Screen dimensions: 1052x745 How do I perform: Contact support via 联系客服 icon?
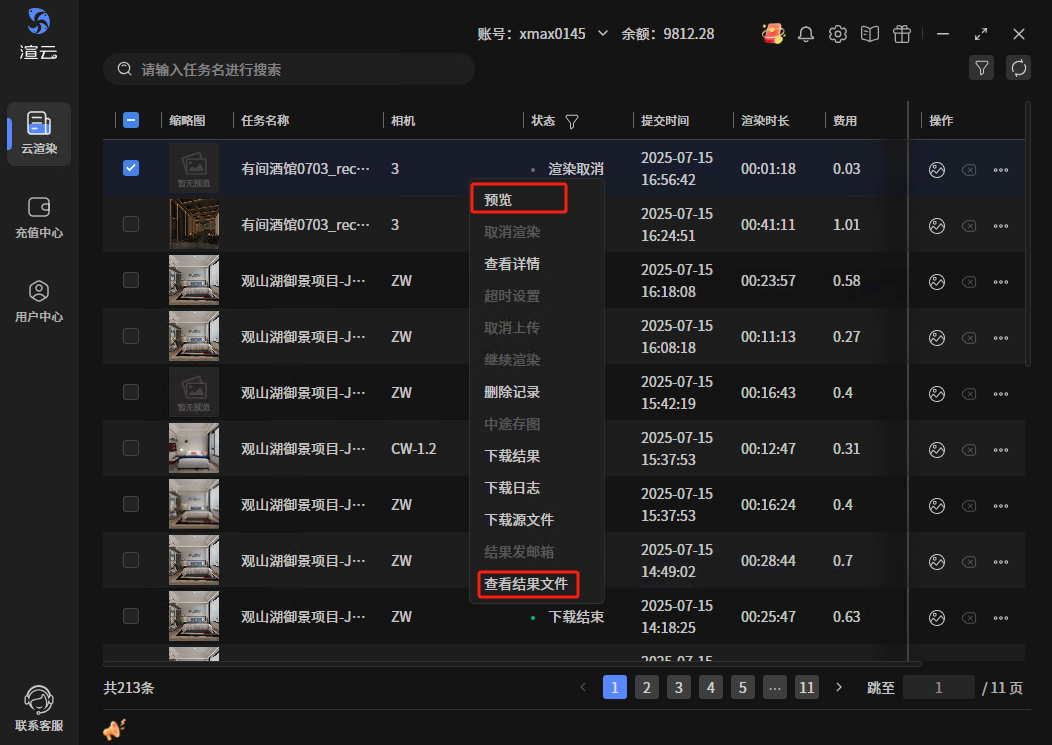point(39,708)
